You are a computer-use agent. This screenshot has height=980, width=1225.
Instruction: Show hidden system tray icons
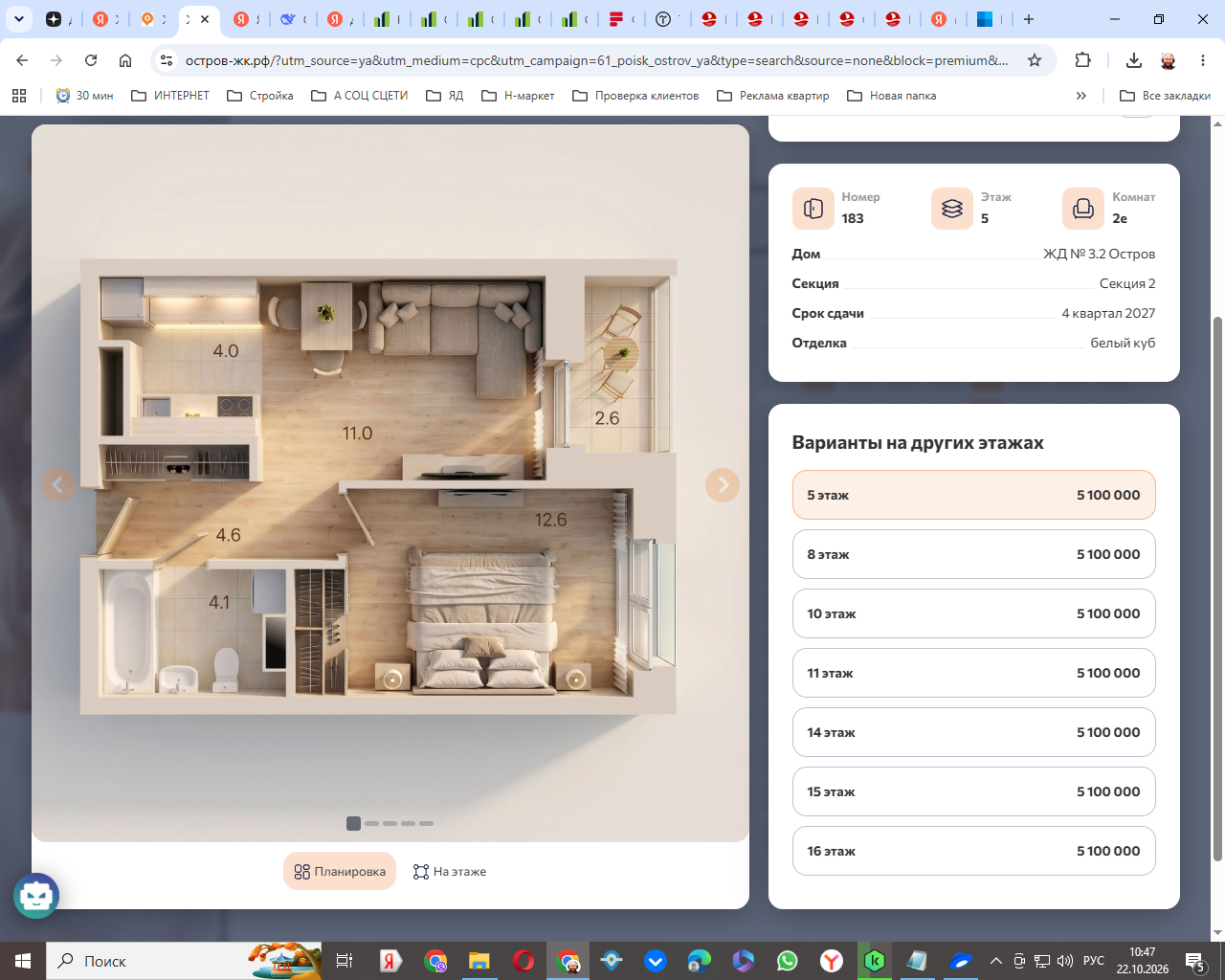(x=995, y=961)
